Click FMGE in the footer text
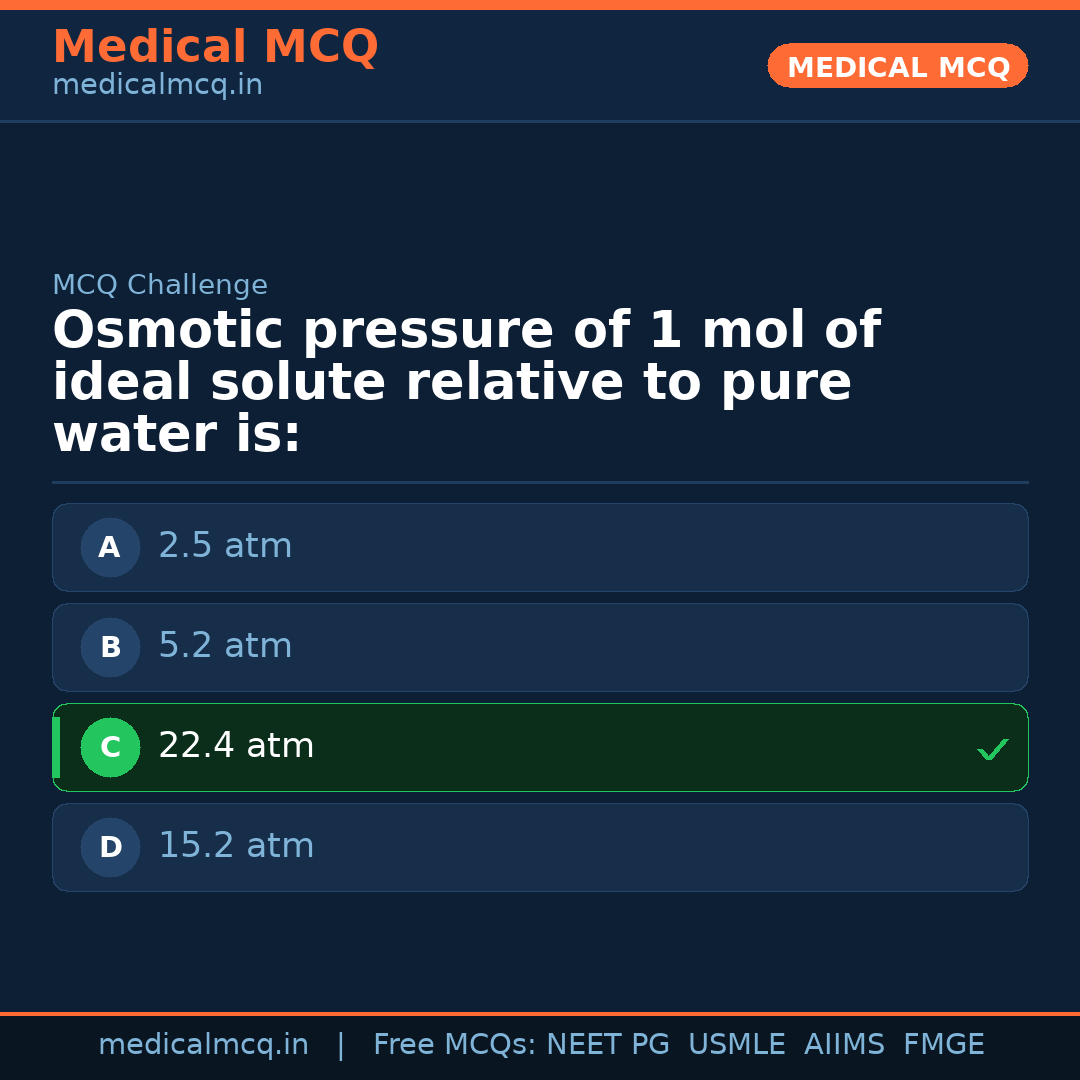1080x1080 pixels. tap(943, 1044)
